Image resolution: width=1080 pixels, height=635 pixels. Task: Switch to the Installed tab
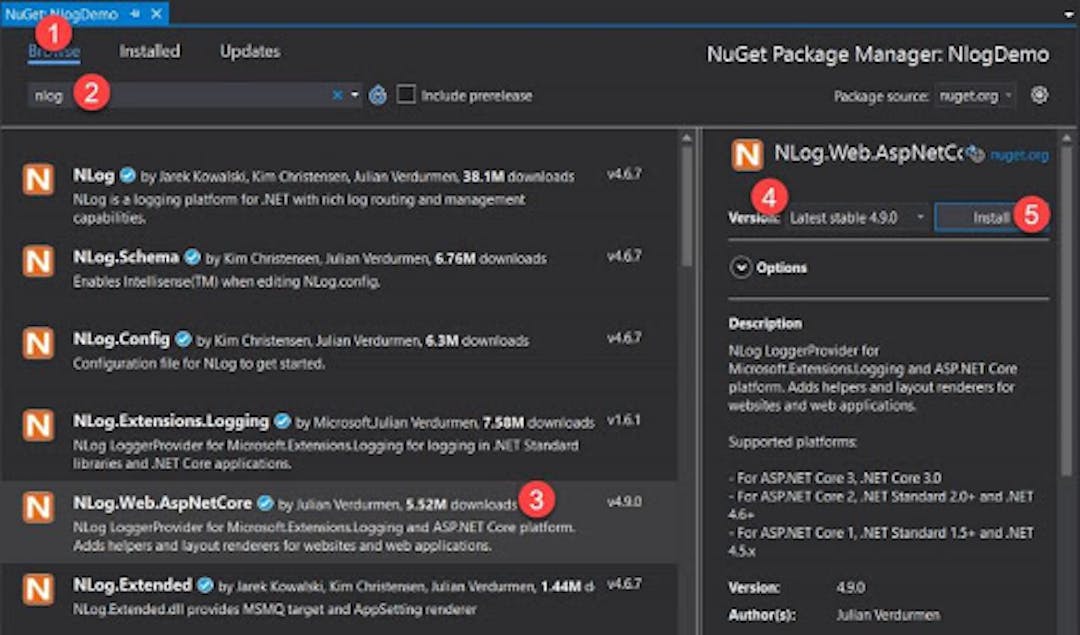pos(149,51)
